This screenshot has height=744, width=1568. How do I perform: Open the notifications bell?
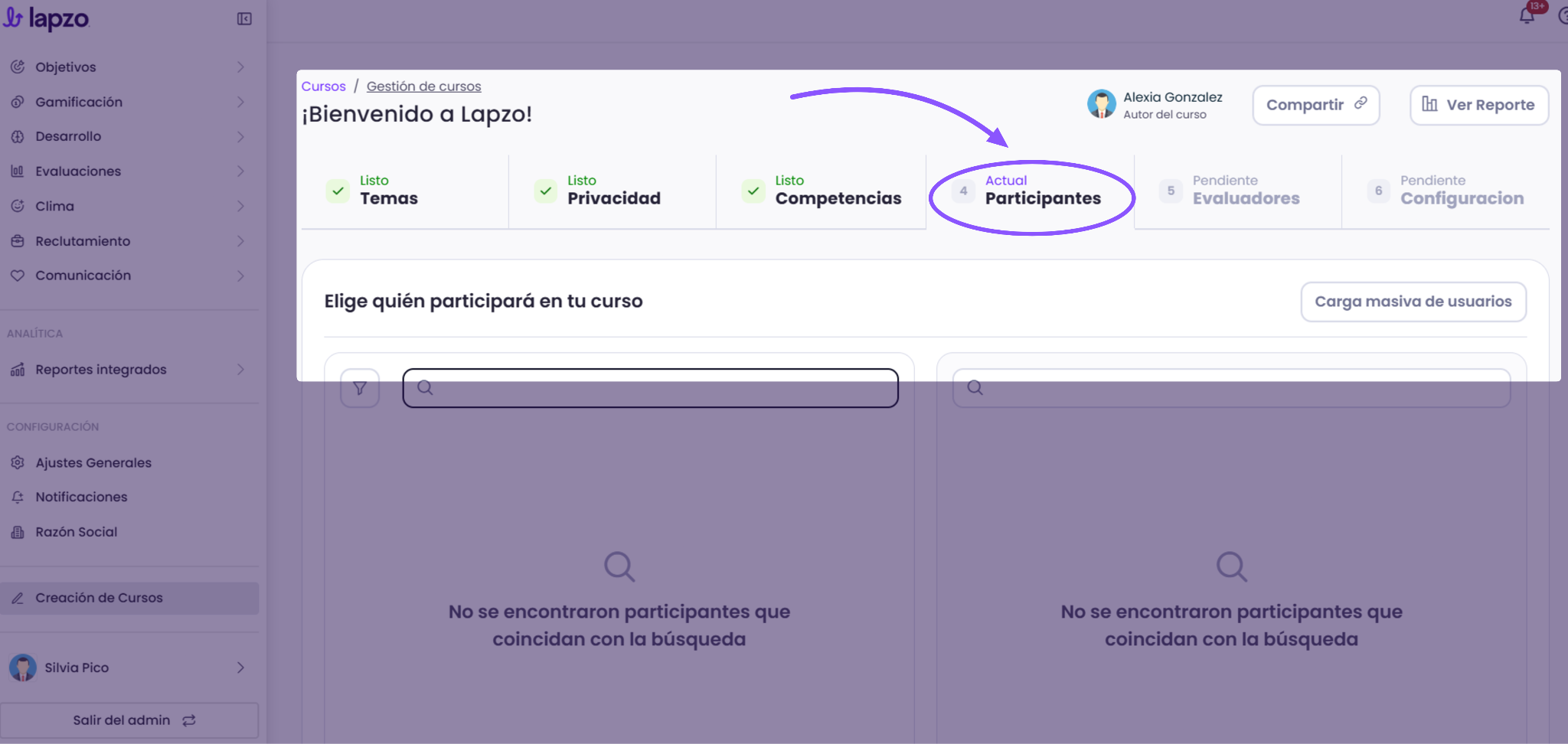tap(1527, 16)
